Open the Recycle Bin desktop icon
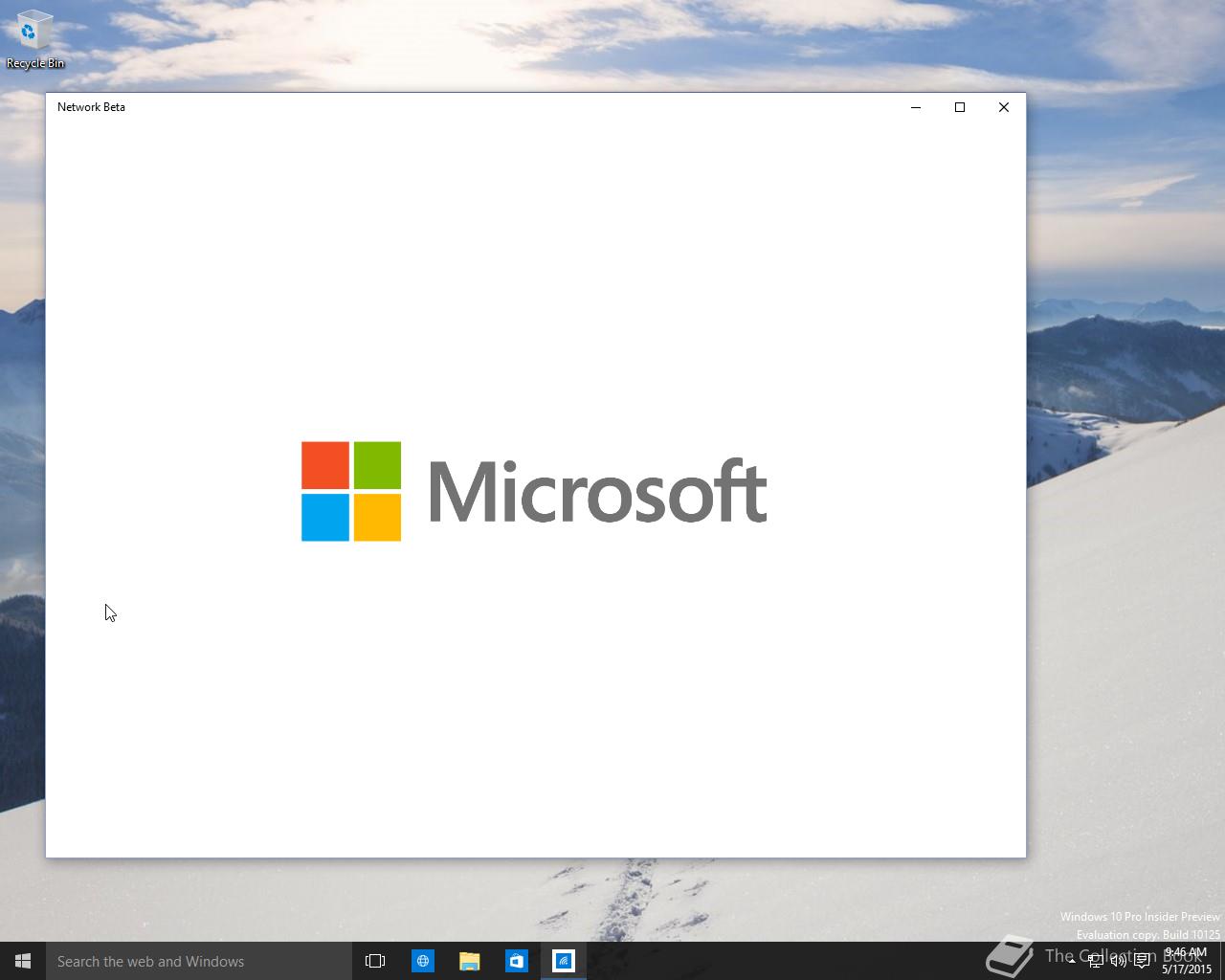Screen dimensions: 1225x980 (x=34, y=40)
